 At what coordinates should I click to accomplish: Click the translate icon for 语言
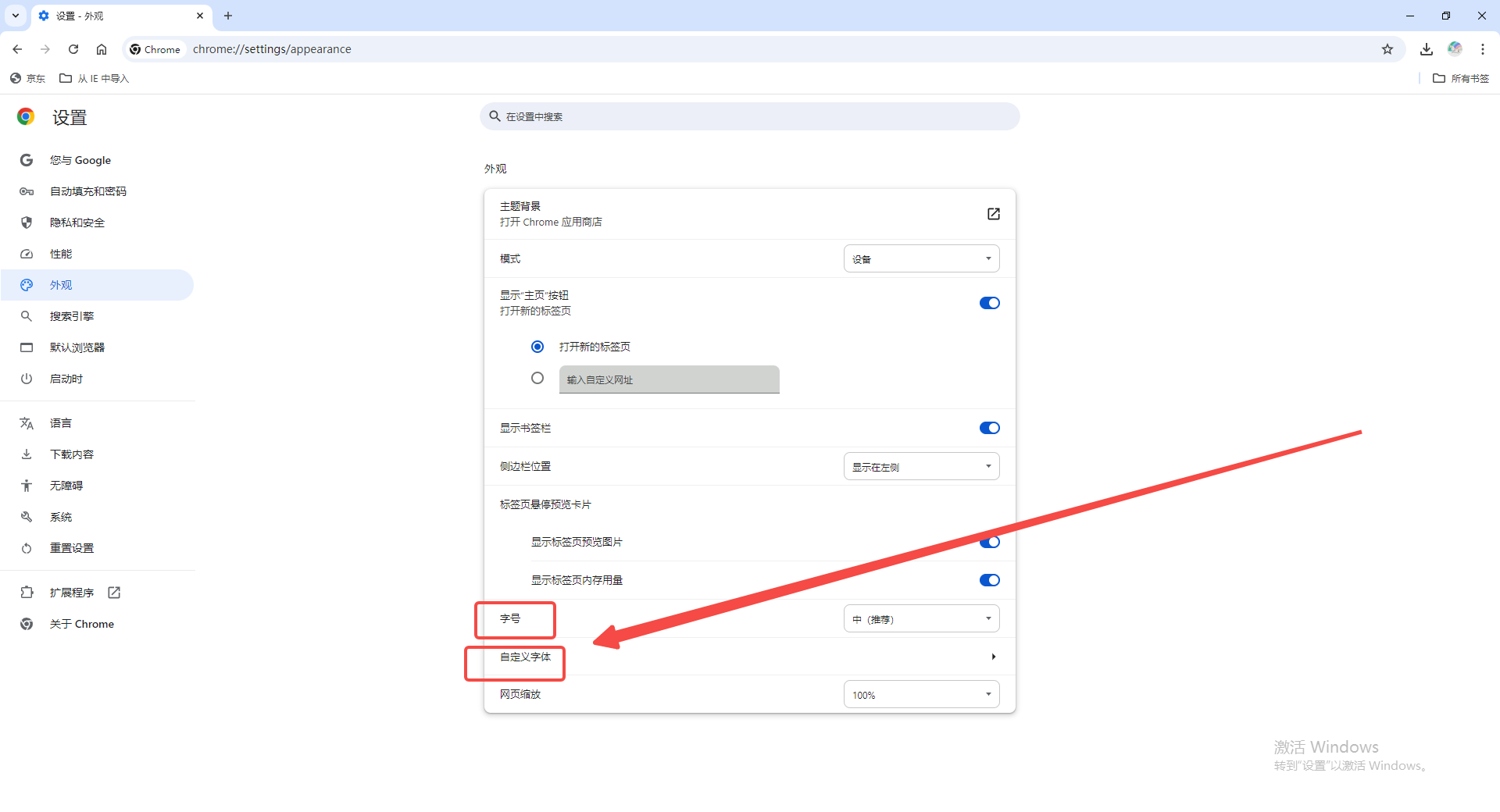(x=27, y=423)
